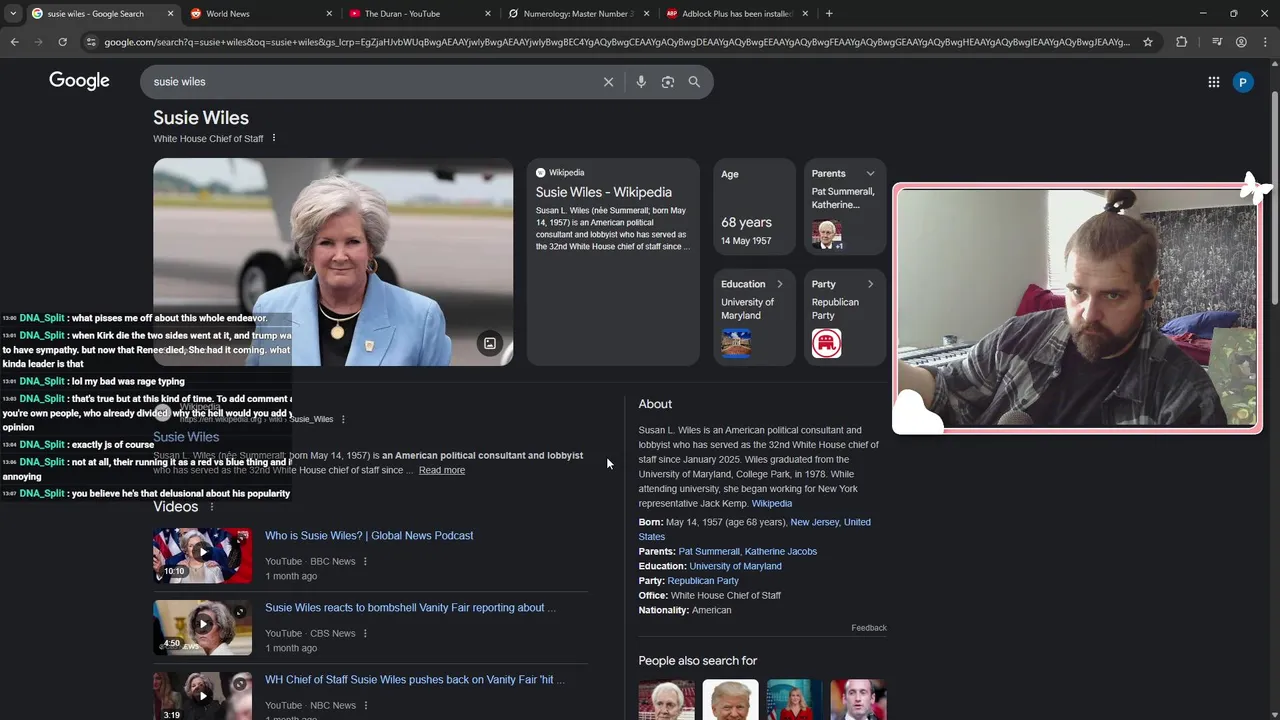The width and height of the screenshot is (1280, 720).
Task: Open the media controls icon in toolbar
Action: (1216, 42)
